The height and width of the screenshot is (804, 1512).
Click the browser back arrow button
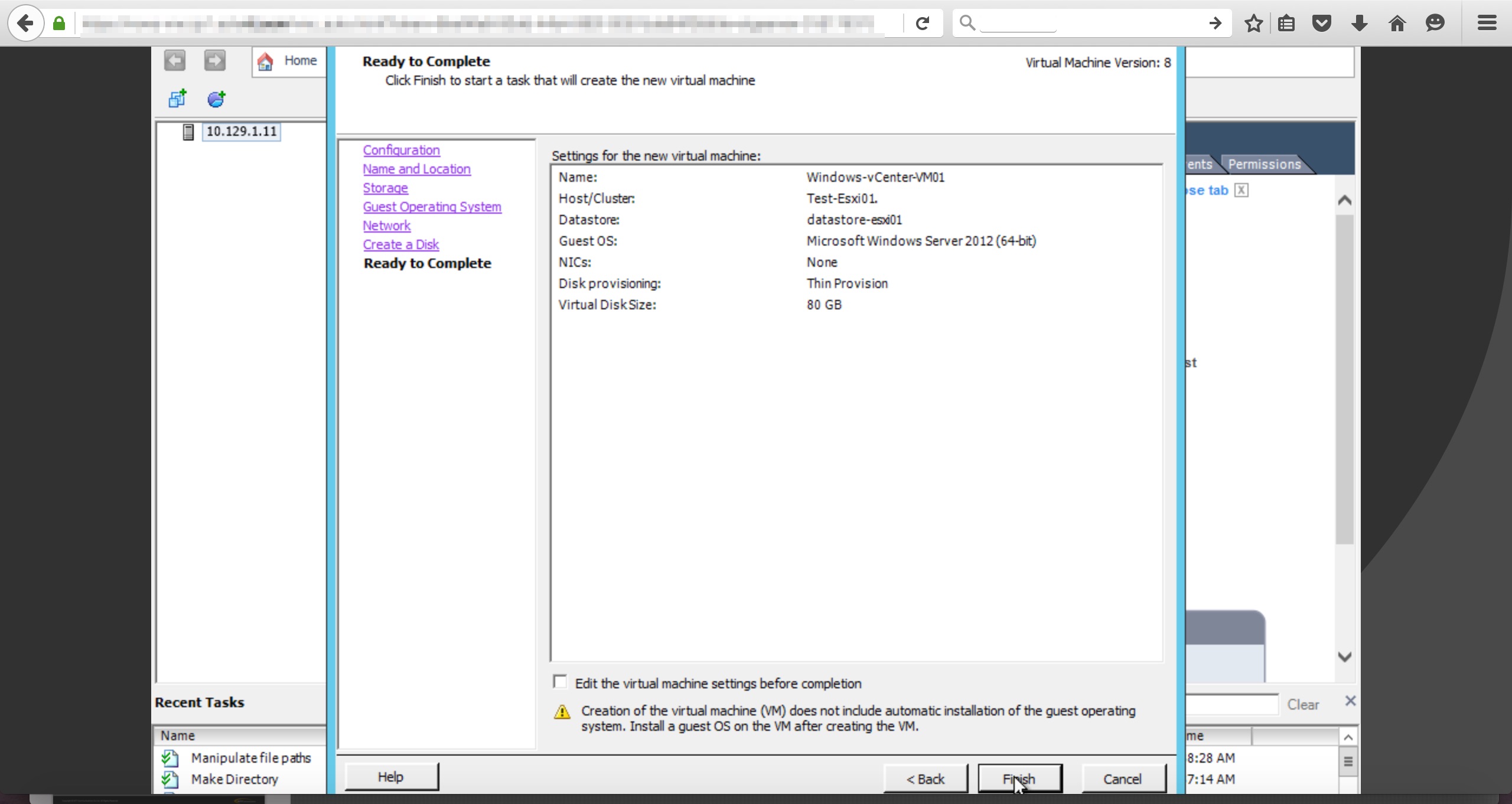25,24
